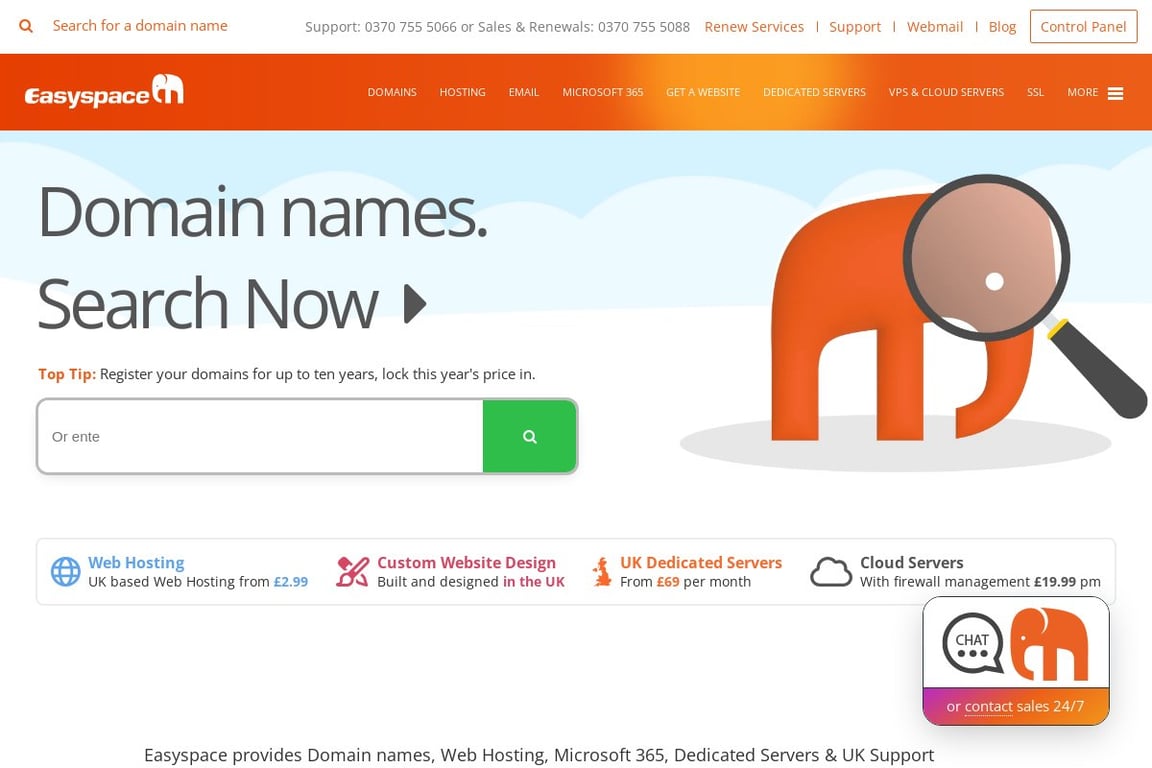Image resolution: width=1152 pixels, height=768 pixels.
Task: Focus the top 'Search for a domain name' field
Action: [140, 26]
